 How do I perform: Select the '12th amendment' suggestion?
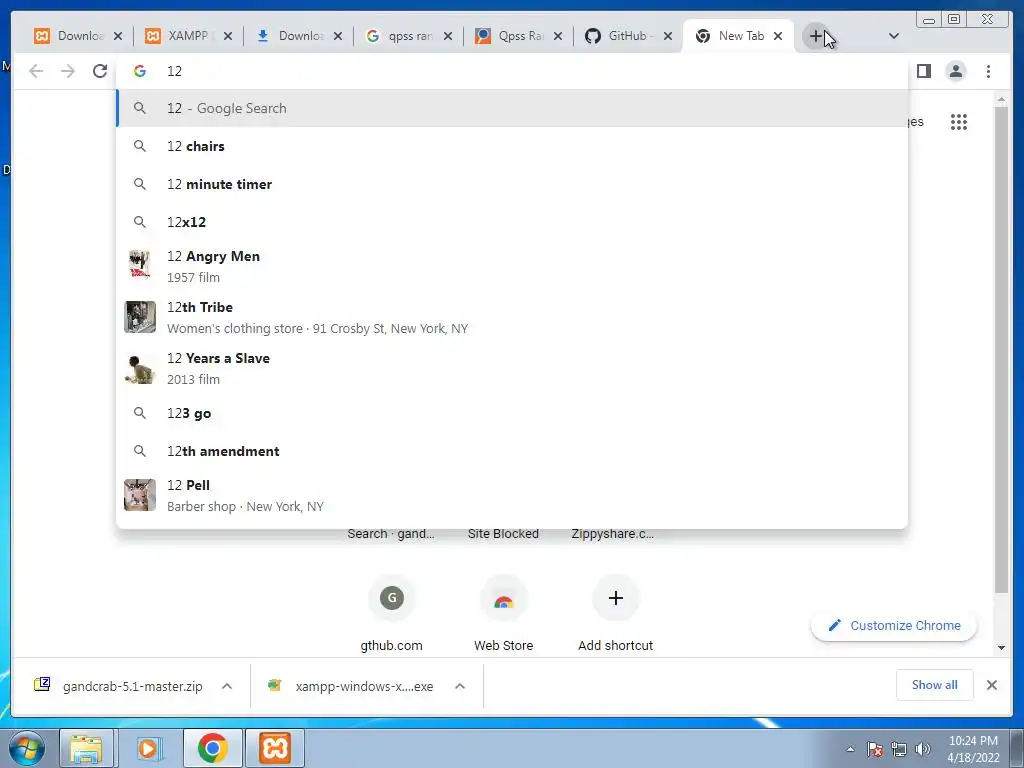pos(512,451)
